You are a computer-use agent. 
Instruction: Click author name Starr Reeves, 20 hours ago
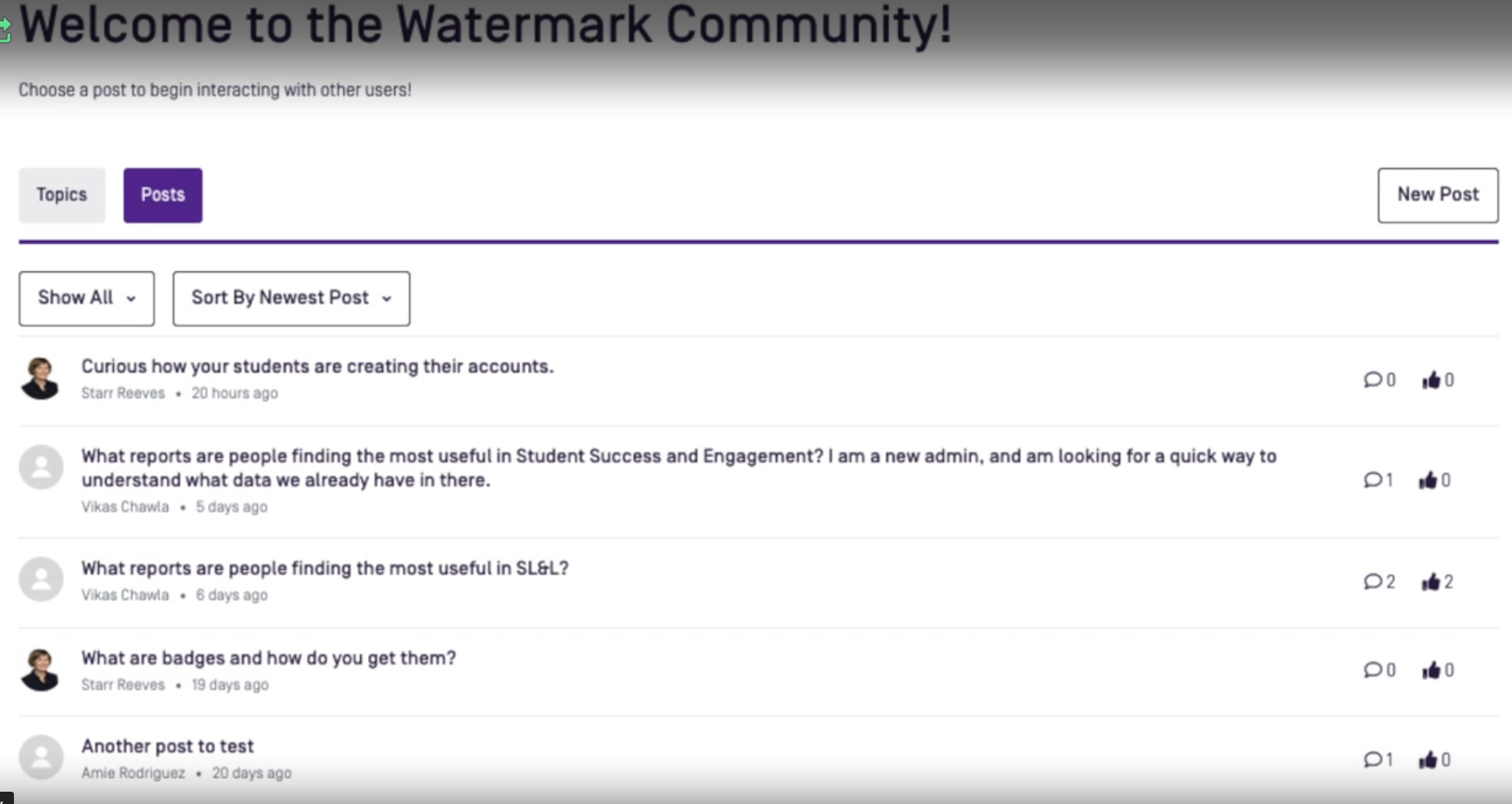click(123, 393)
